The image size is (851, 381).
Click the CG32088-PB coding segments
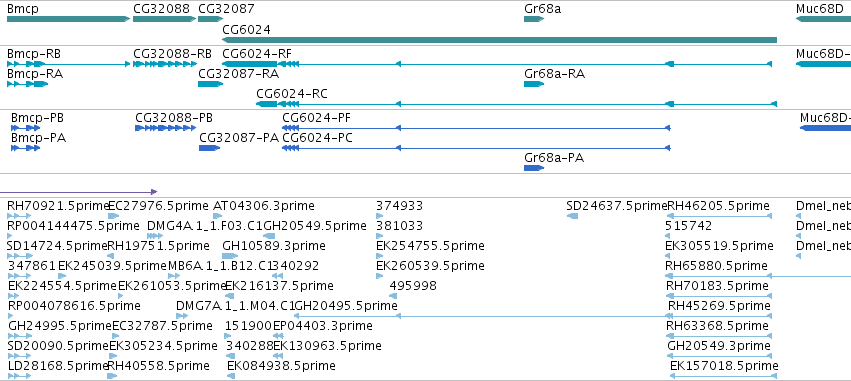click(x=166, y=128)
